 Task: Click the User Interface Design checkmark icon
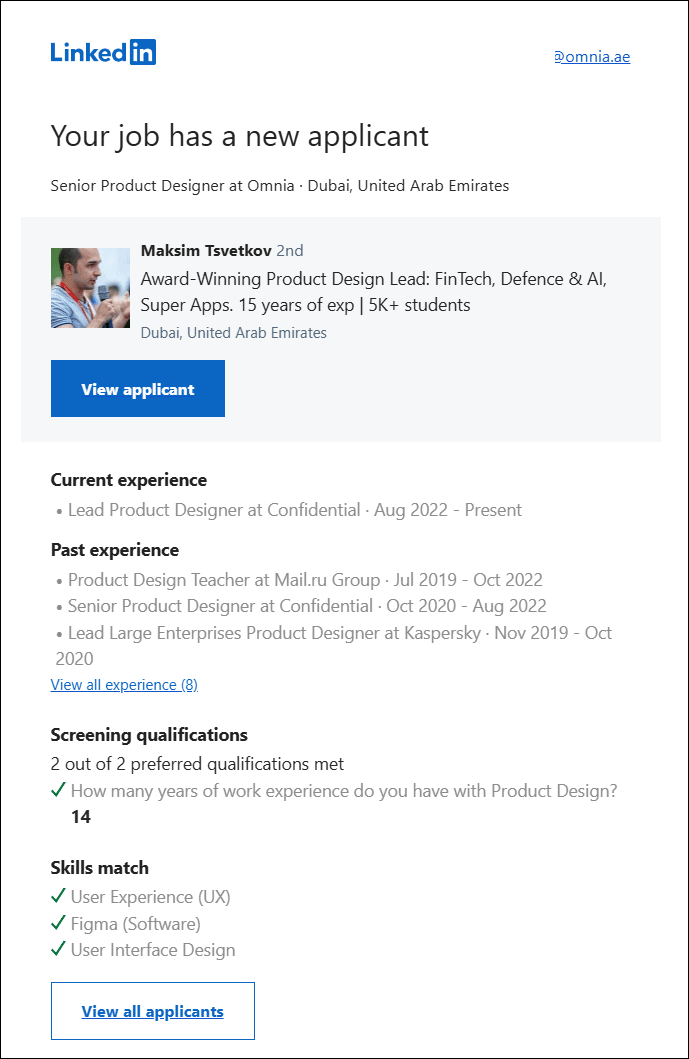(58, 950)
